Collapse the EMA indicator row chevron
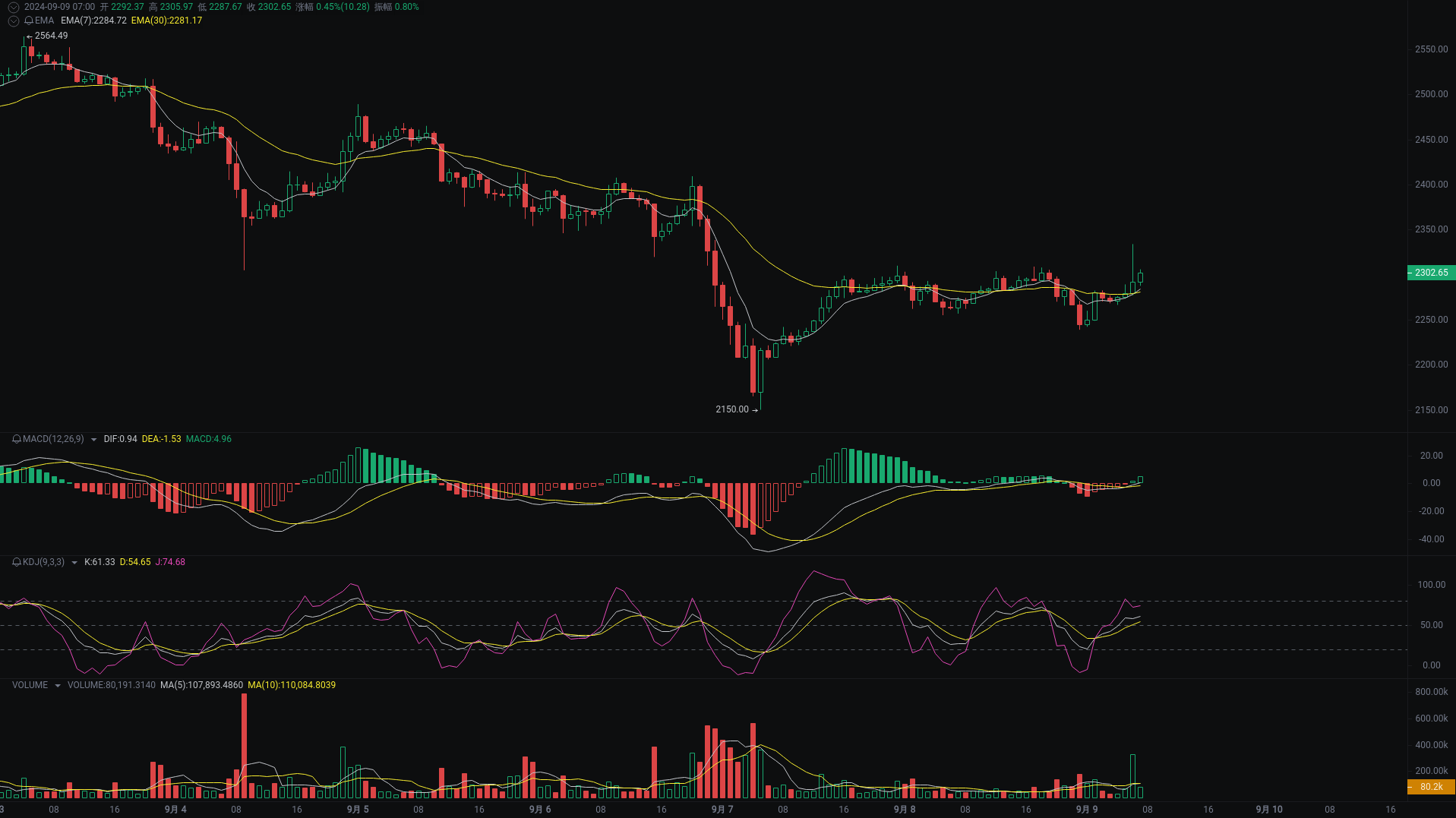1456x818 pixels. click(x=13, y=21)
